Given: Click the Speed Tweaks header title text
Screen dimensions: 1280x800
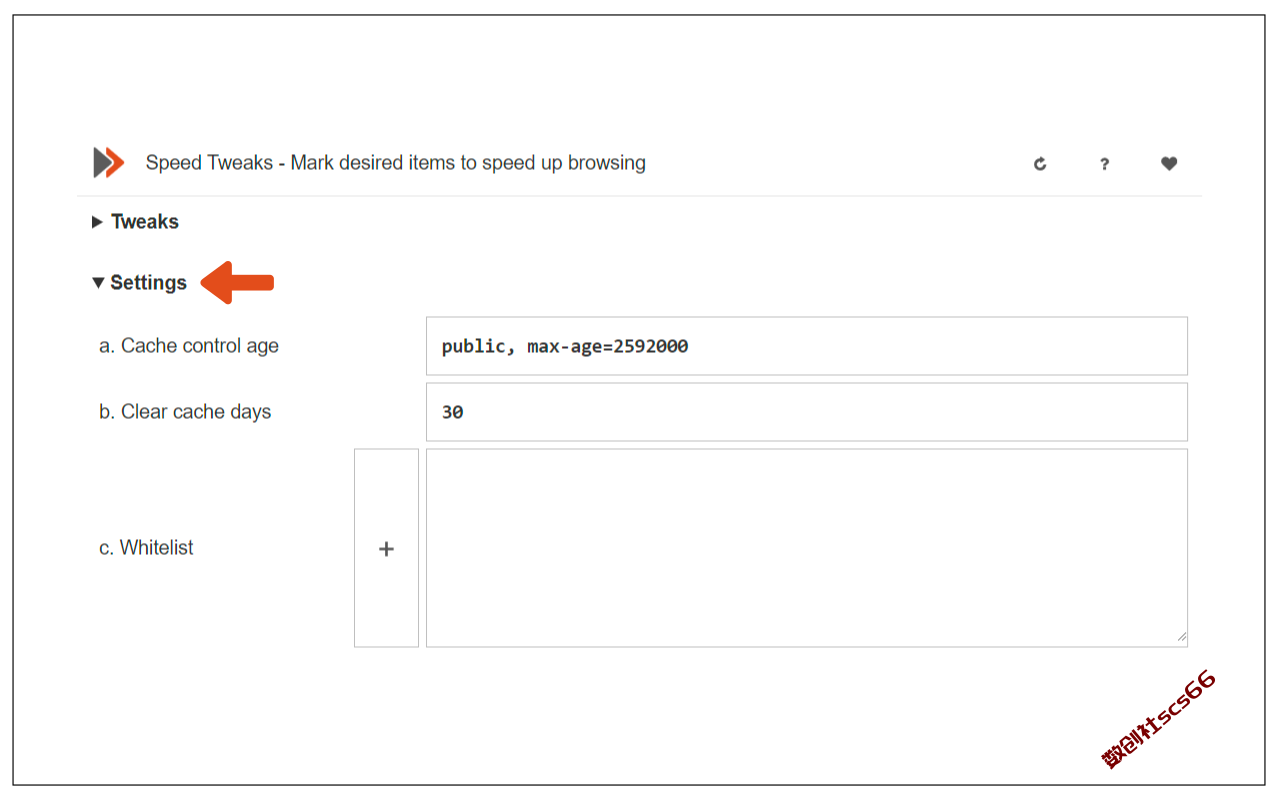Looking at the screenshot, I should [396, 163].
